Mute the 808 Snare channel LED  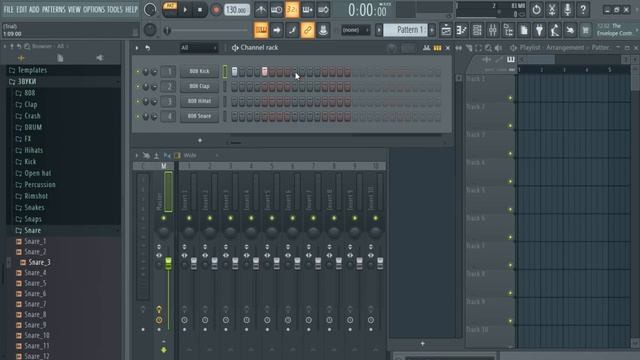(138, 116)
